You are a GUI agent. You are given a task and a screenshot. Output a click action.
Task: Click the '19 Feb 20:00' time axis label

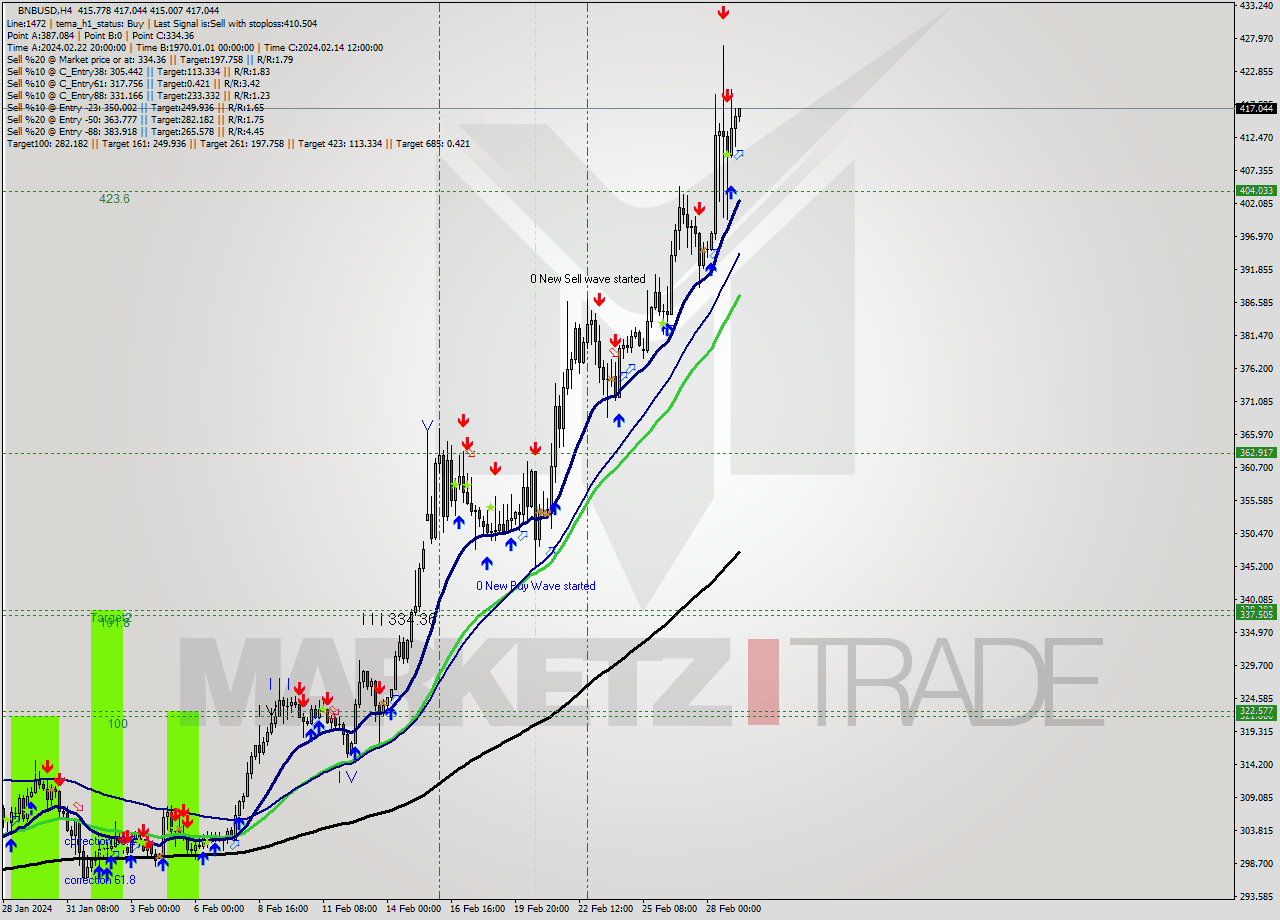click(542, 909)
